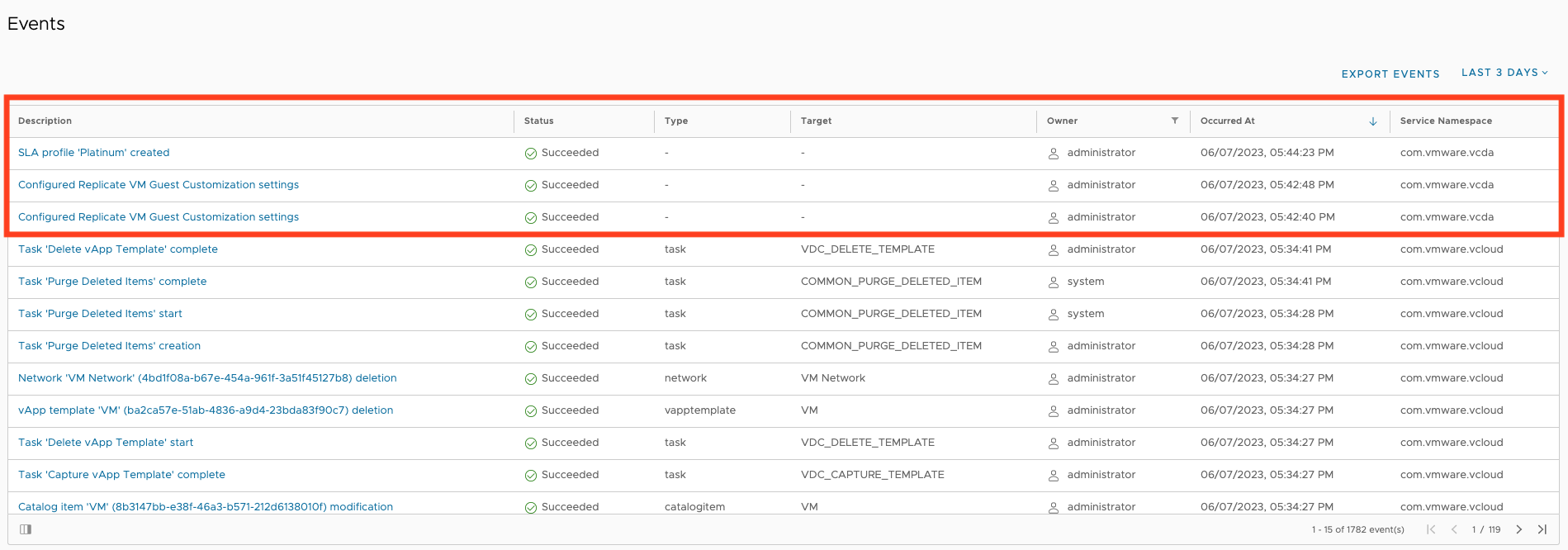
Task: Sort by the Description column header
Action: 45,121
